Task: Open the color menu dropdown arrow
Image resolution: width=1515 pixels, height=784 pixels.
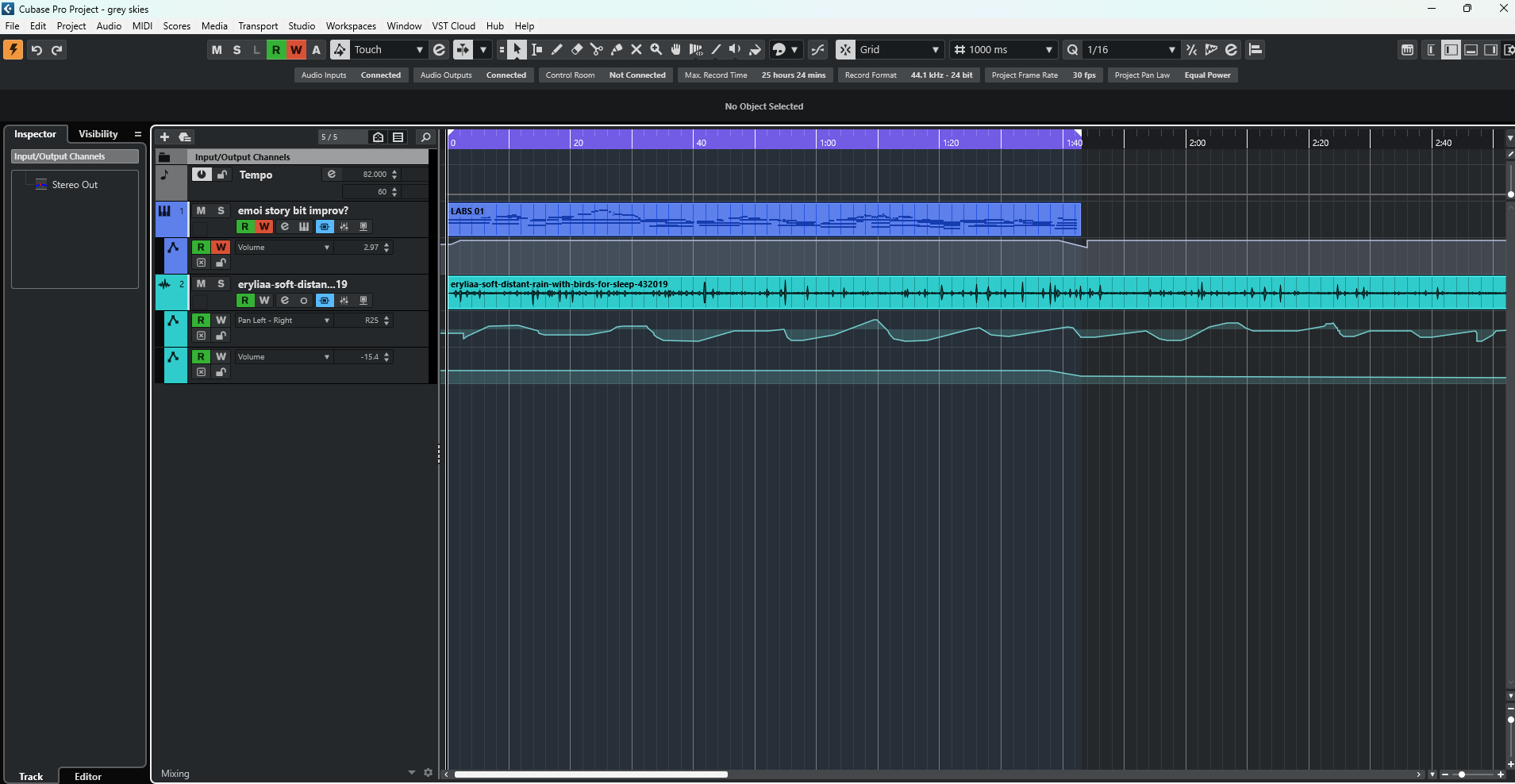Action: 794,49
